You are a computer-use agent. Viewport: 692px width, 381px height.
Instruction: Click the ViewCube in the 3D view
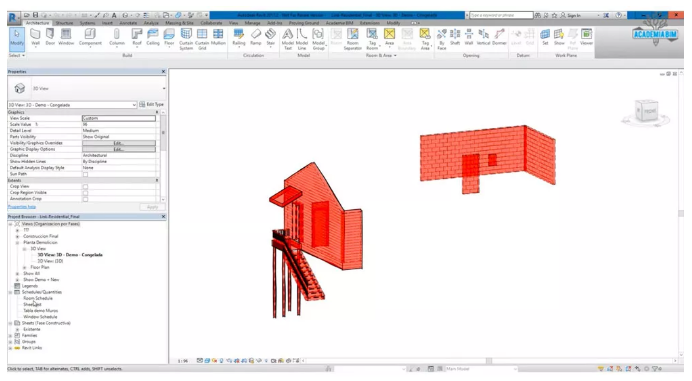coord(647,110)
